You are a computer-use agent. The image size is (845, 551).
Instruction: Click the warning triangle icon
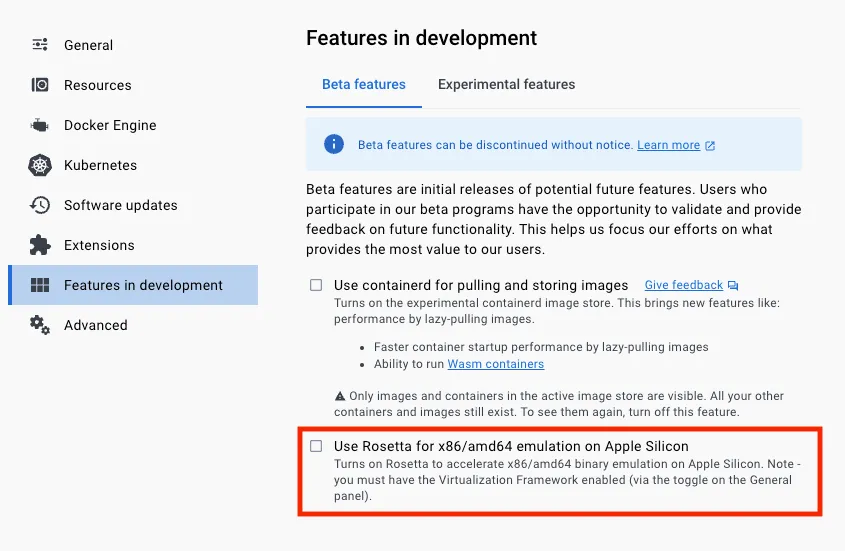pyautogui.click(x=340, y=396)
